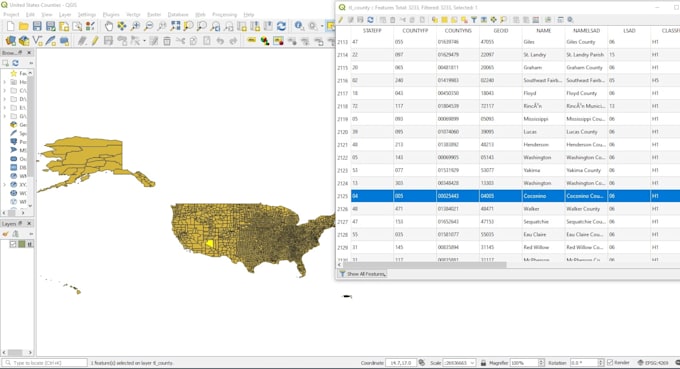
Task: Expand the Home folder in Browser
Action: pos(5,82)
